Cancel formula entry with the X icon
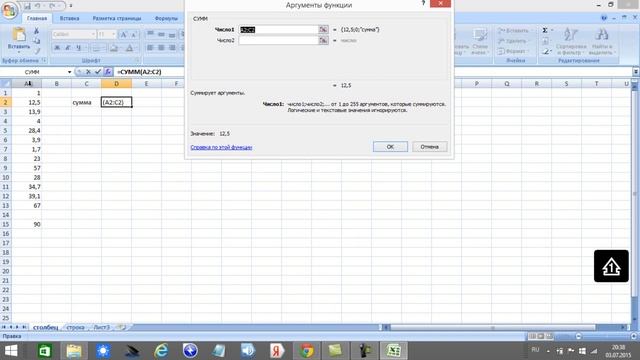The width and height of the screenshot is (640, 360). tap(88, 72)
